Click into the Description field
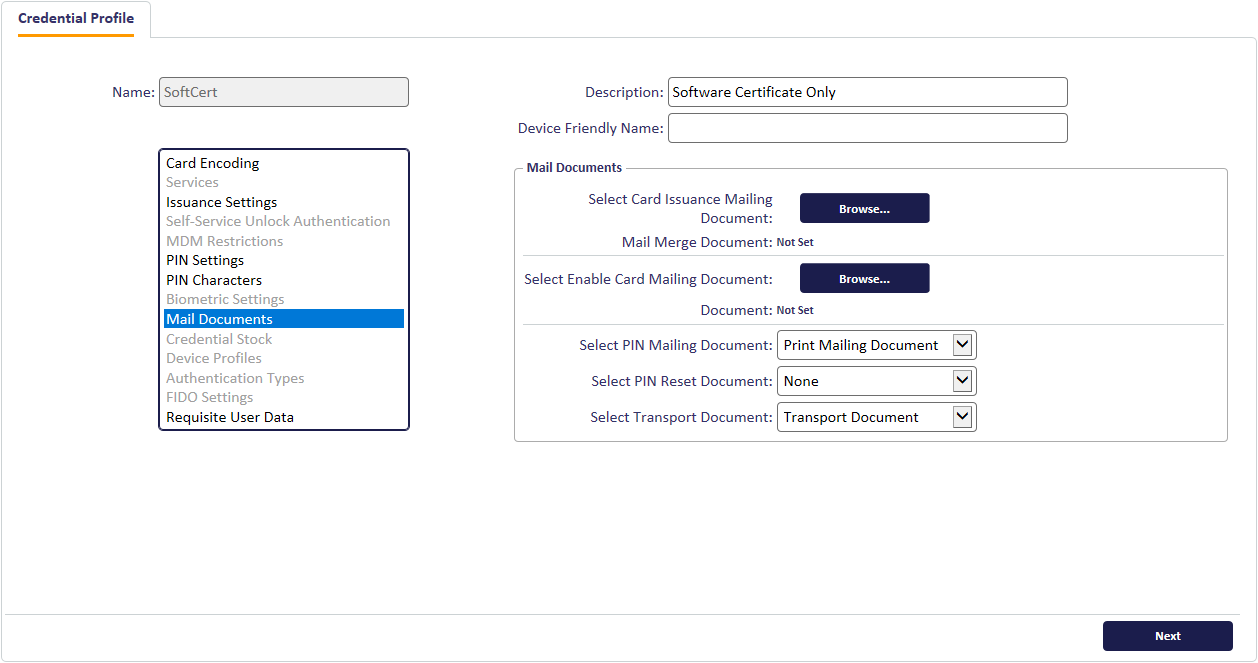This screenshot has width=1258, height=663. coord(867,92)
